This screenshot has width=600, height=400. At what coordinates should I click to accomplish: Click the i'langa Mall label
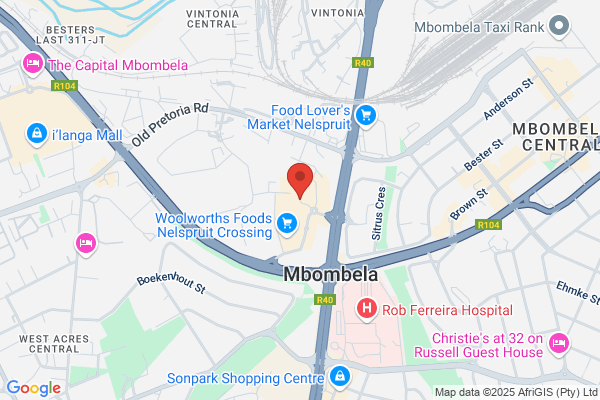click(87, 135)
